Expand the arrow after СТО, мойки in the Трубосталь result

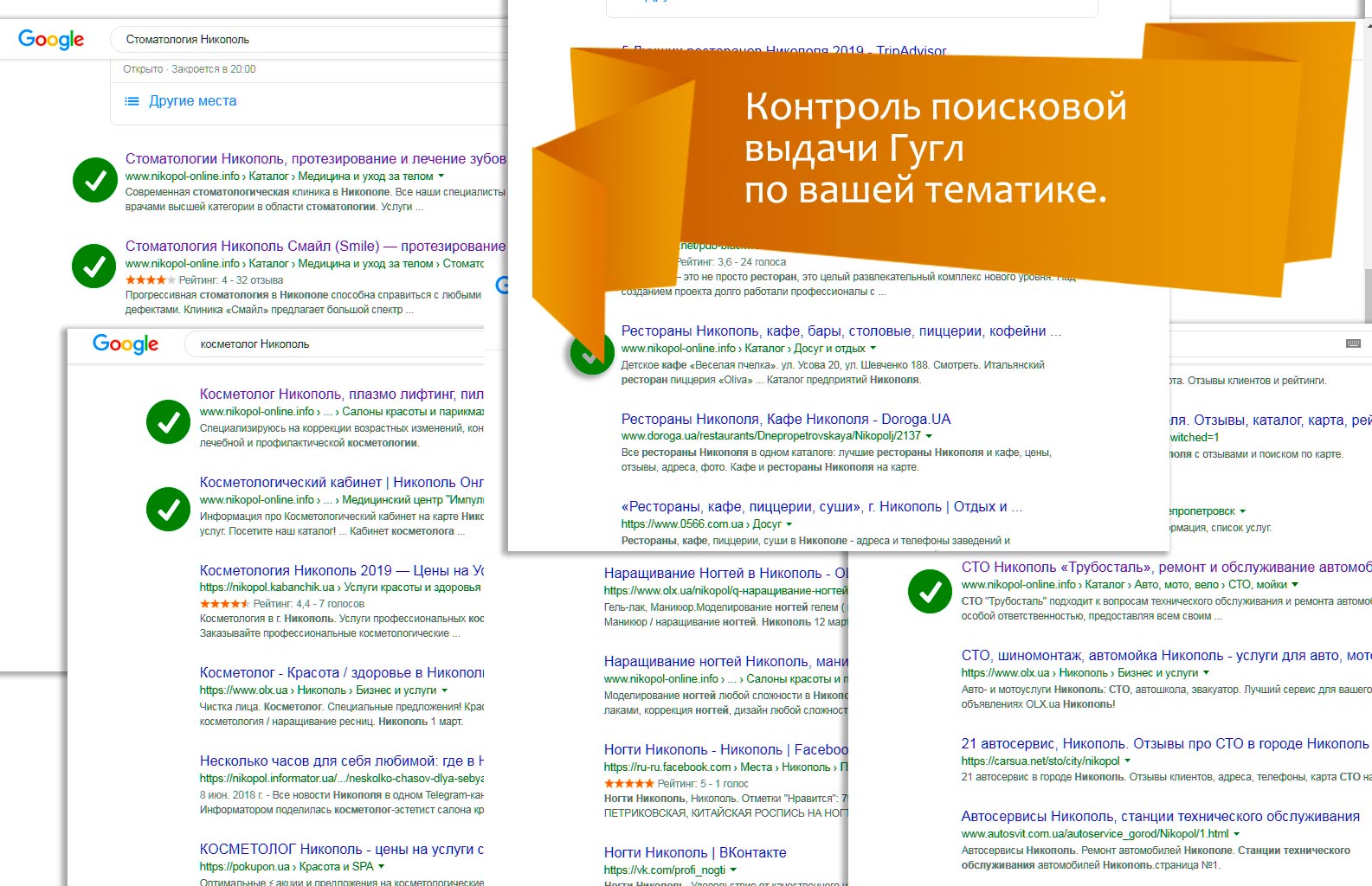coord(1295,585)
